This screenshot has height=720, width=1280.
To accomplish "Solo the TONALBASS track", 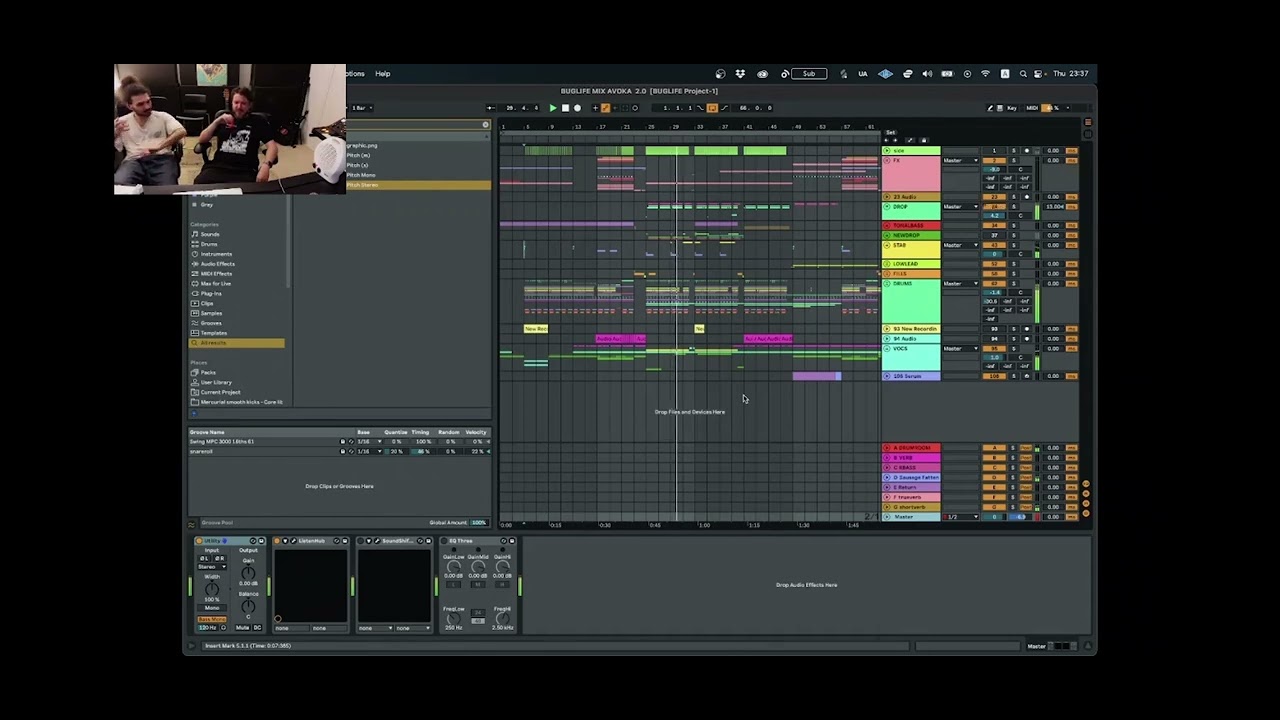I will pos(1013,226).
